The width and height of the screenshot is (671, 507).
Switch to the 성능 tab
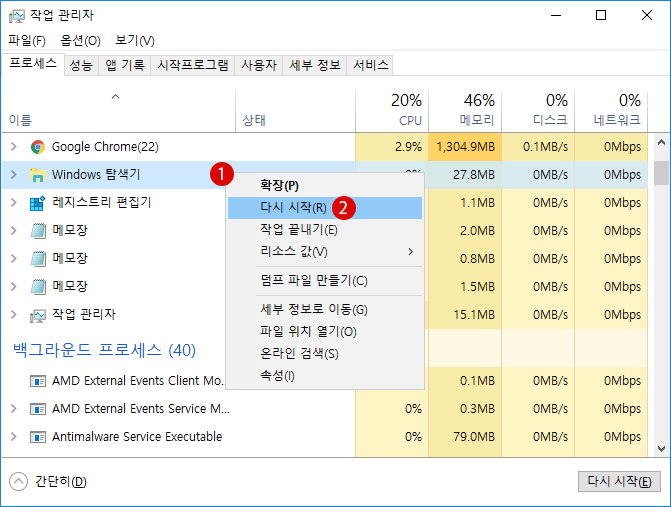point(81,65)
